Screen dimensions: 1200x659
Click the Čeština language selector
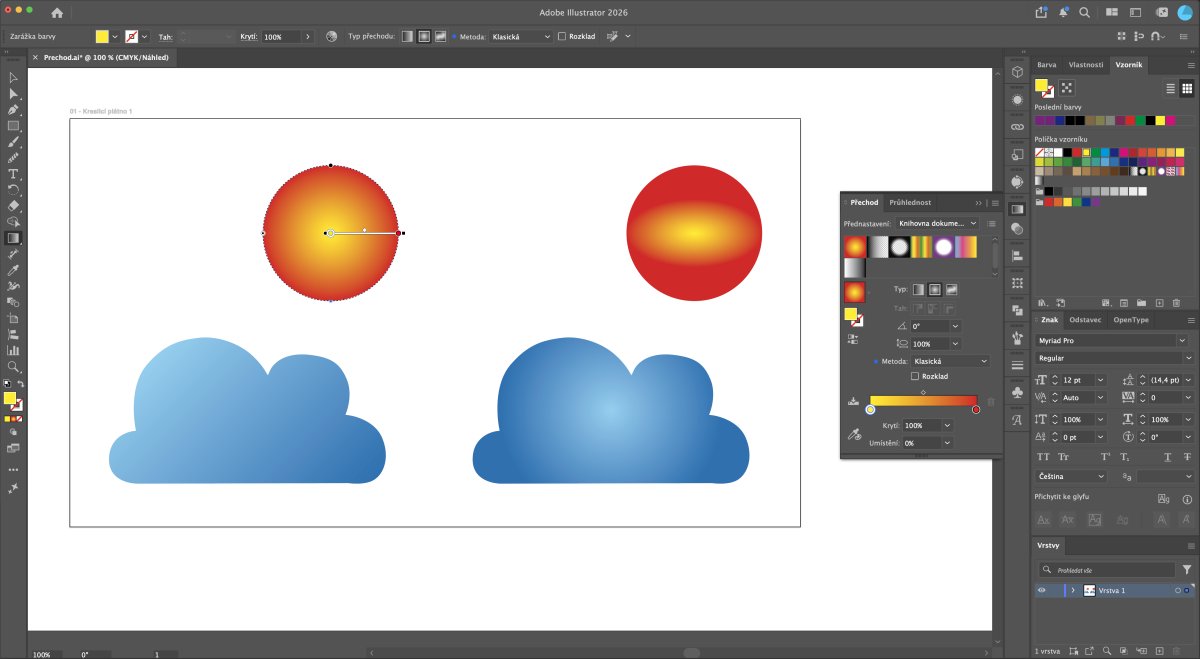pos(1071,476)
